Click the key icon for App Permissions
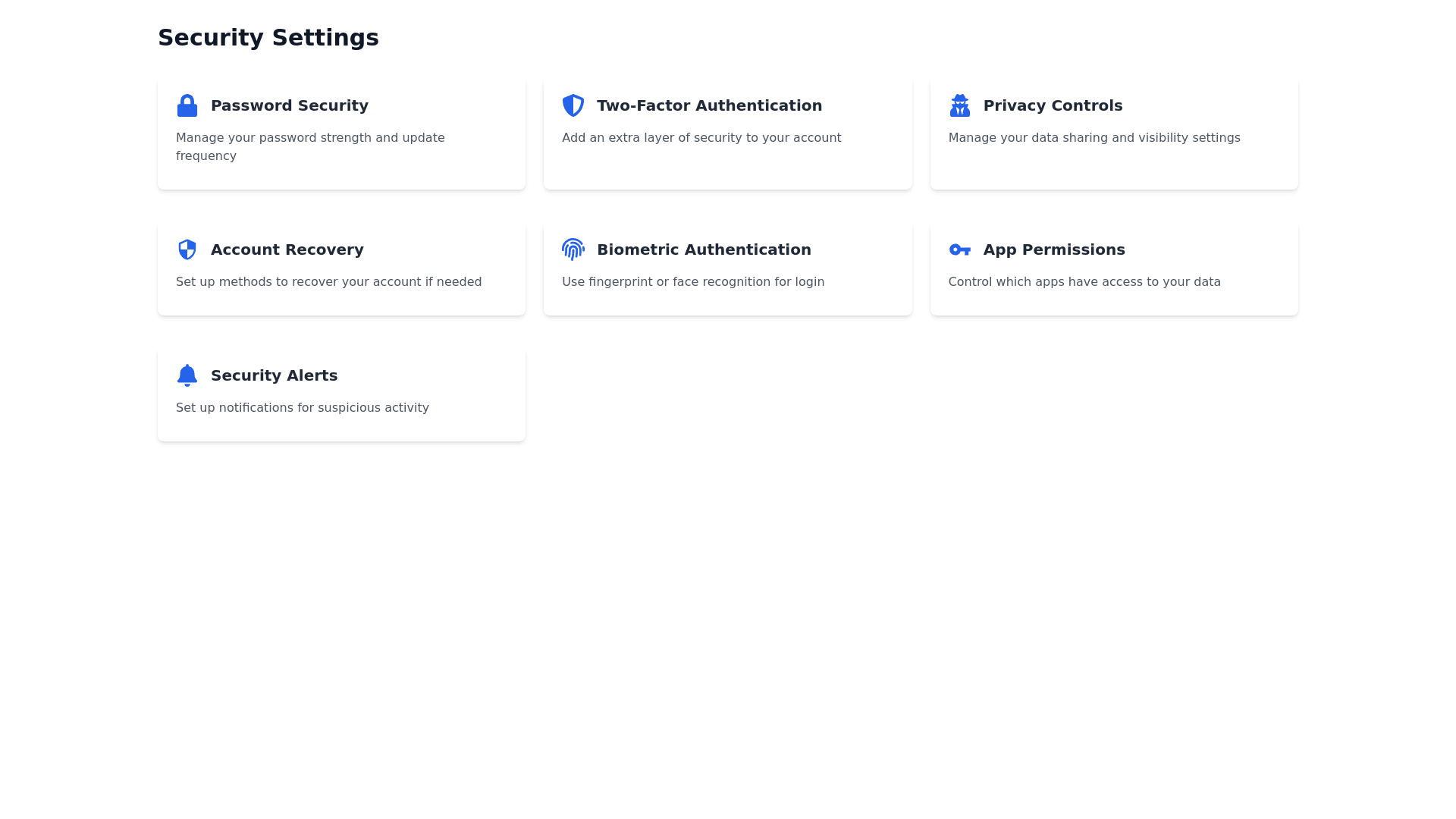 pyautogui.click(x=959, y=249)
